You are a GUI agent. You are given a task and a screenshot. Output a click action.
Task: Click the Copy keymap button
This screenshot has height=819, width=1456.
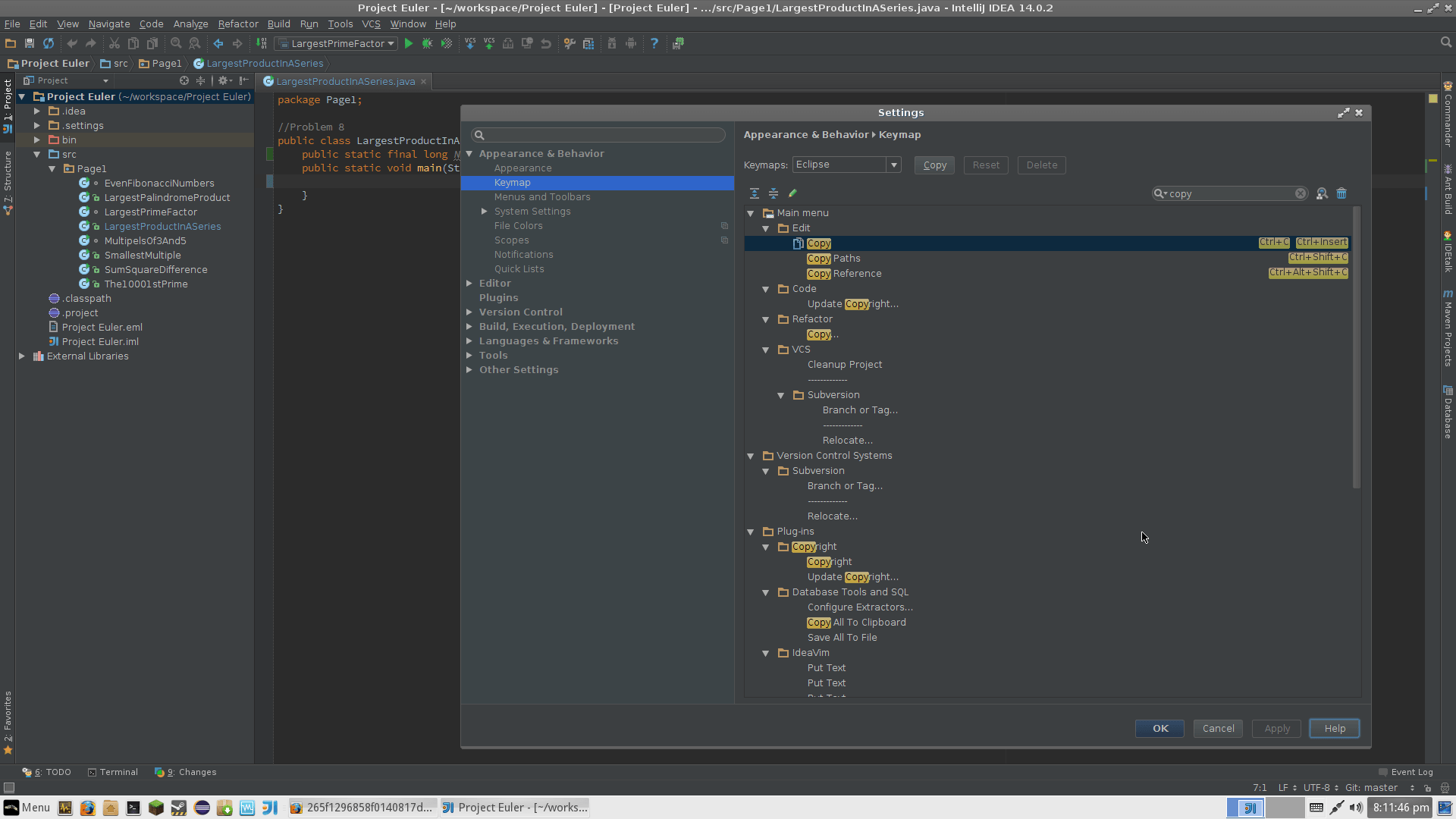[933, 164]
